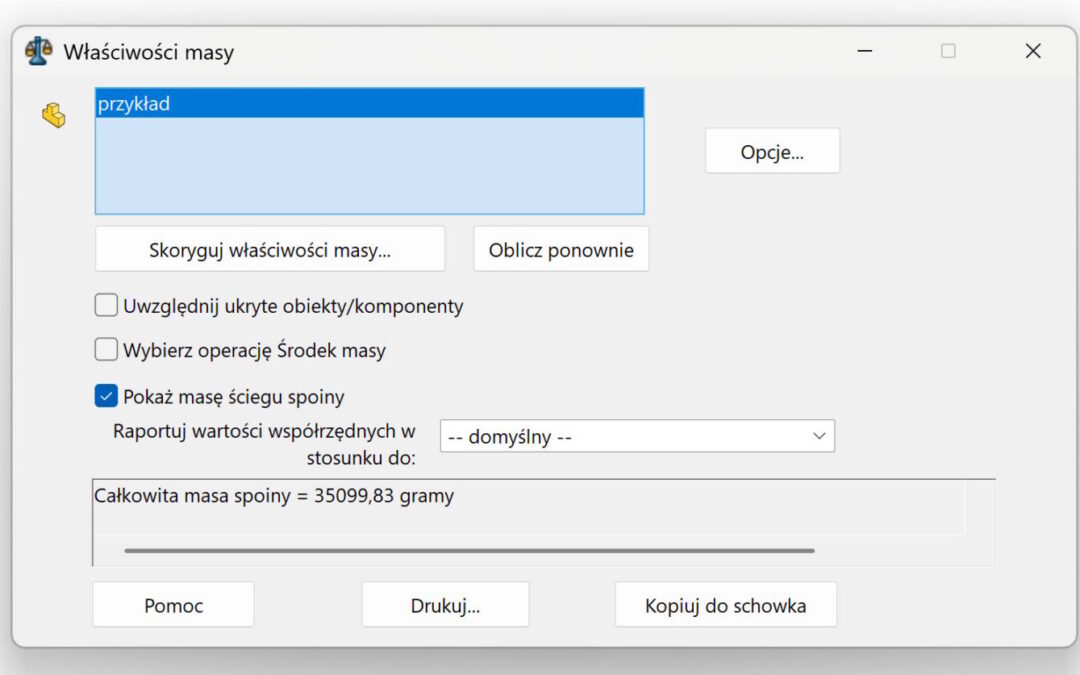Click the horizontal scrollbar in the results panel
Screen dimensions: 1080x675
click(468, 550)
